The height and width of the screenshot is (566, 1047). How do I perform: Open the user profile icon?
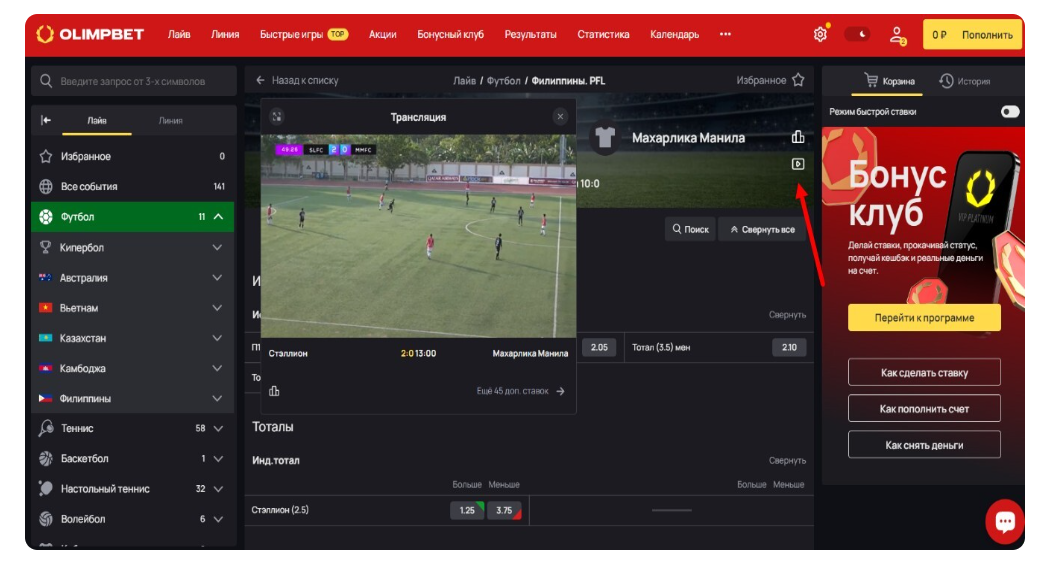pos(897,35)
